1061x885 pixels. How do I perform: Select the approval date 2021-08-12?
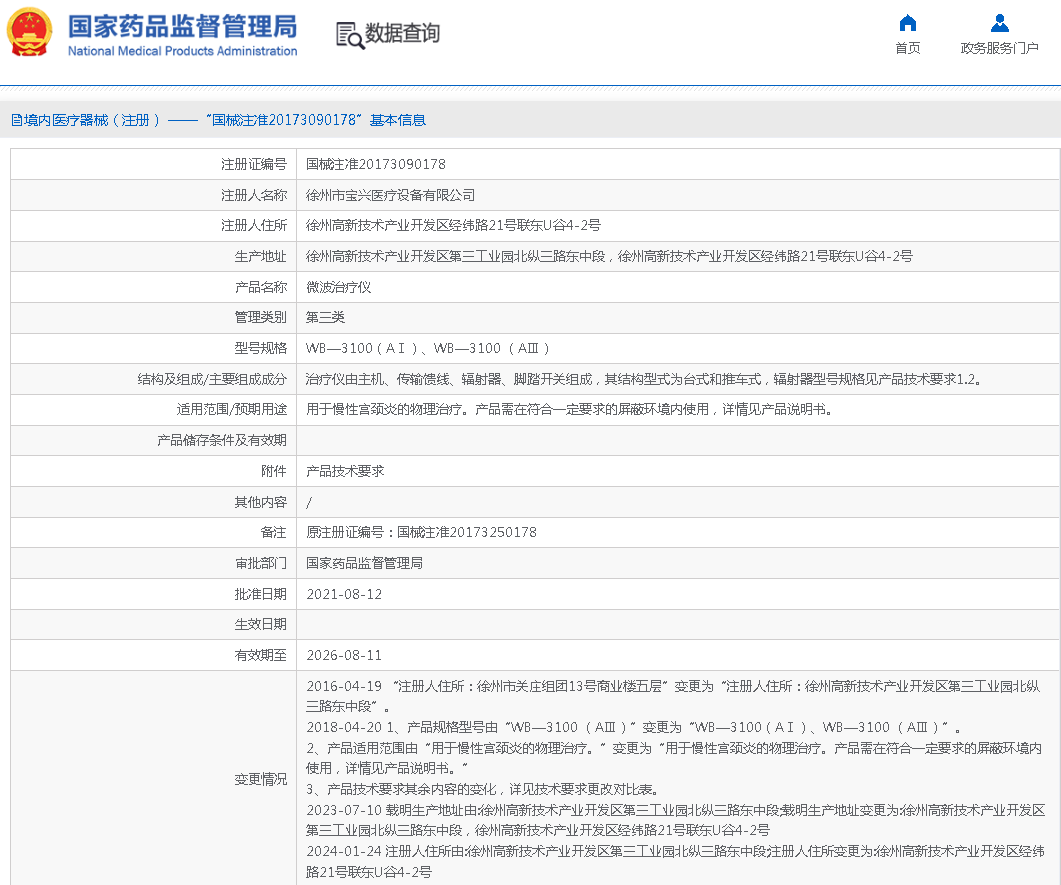click(344, 594)
